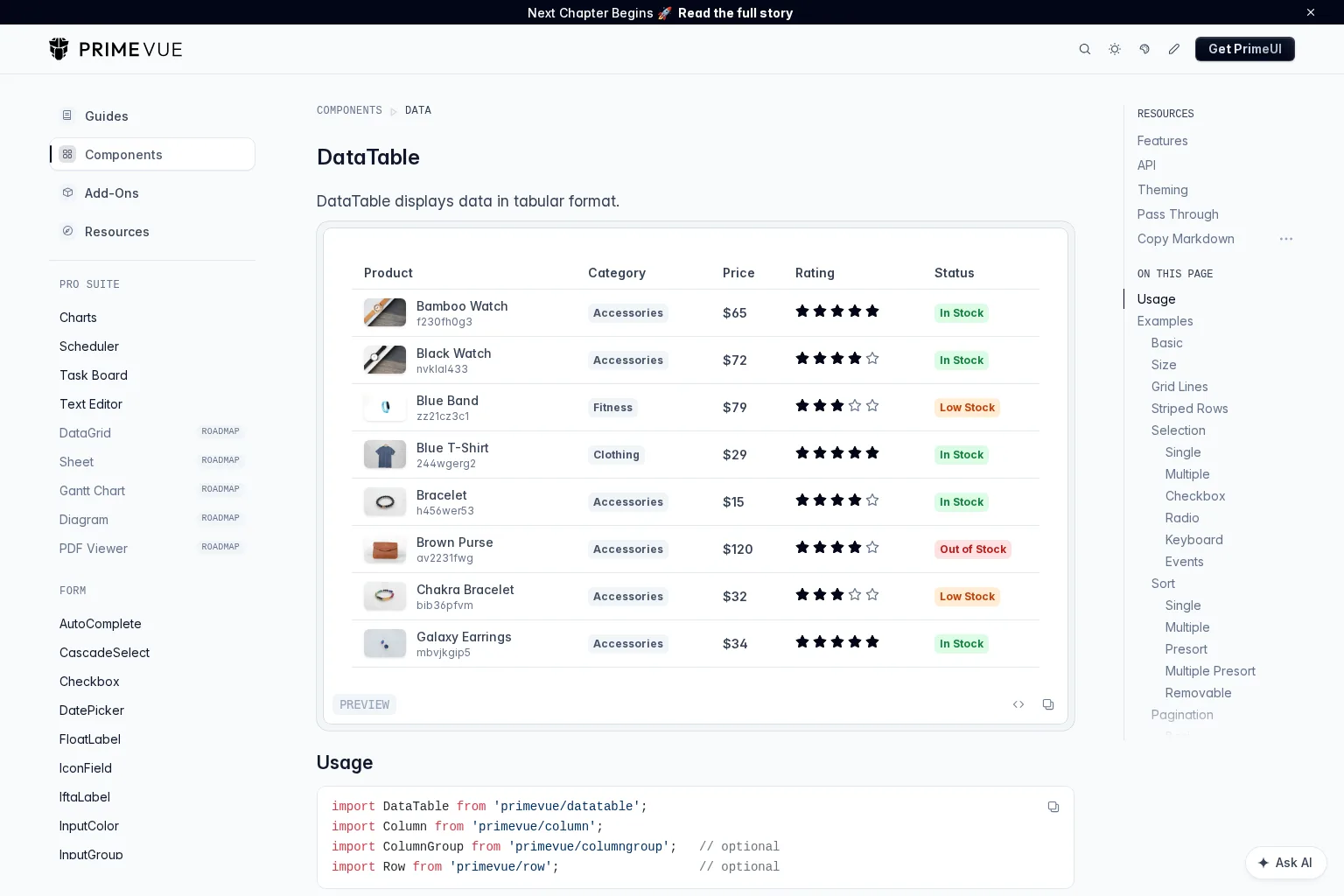Open Charts in the Pro Suite list

tap(78, 318)
